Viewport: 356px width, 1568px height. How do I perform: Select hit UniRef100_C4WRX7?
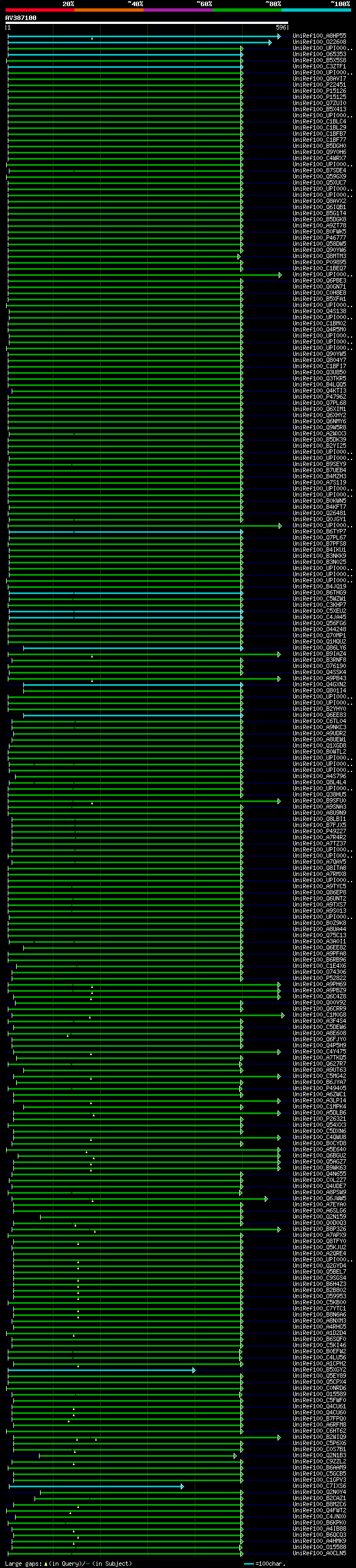tap(319, 159)
